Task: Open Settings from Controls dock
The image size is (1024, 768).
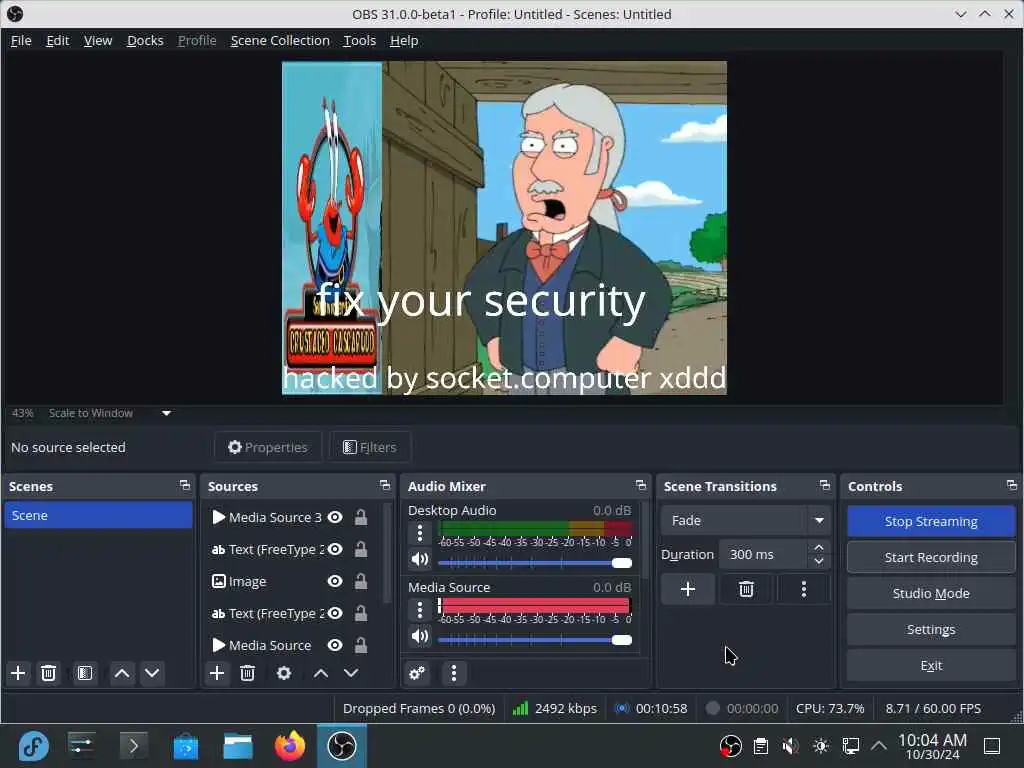Action: (931, 629)
